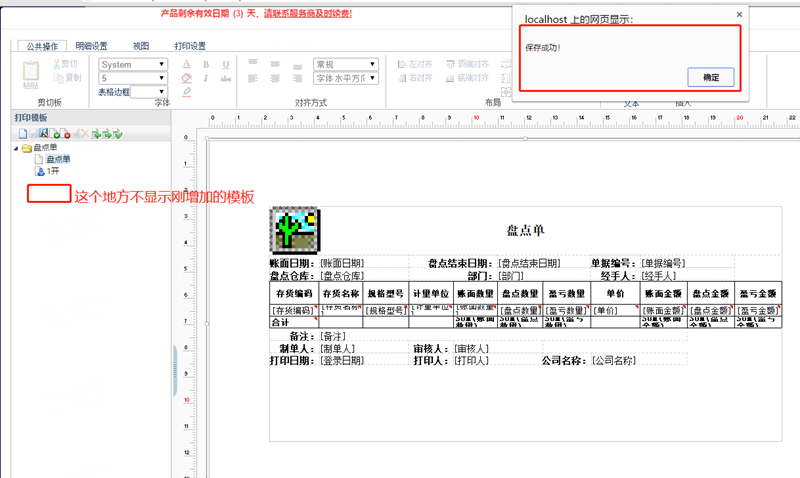Open the font size 5 dropdown
This screenshot has width=800, height=478.
133,78
